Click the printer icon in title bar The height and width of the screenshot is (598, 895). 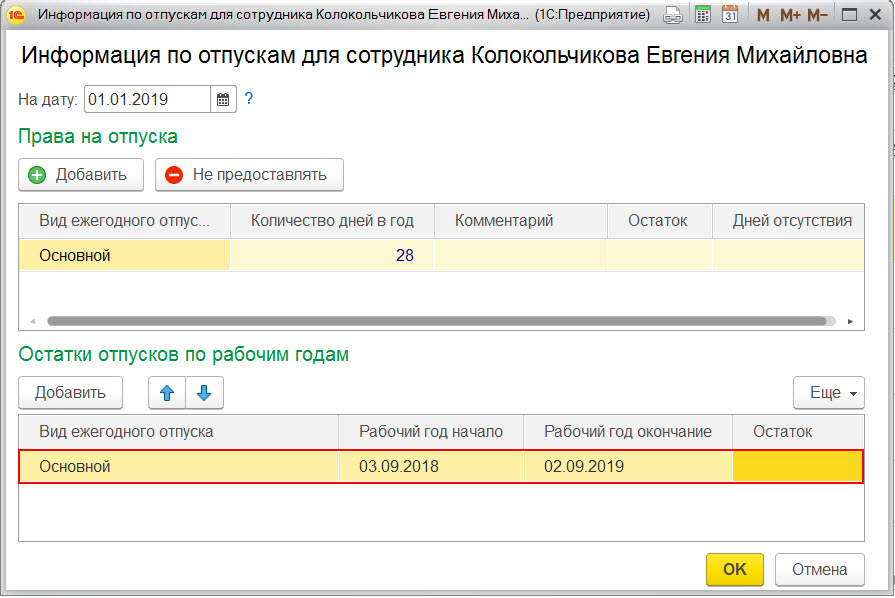point(673,15)
